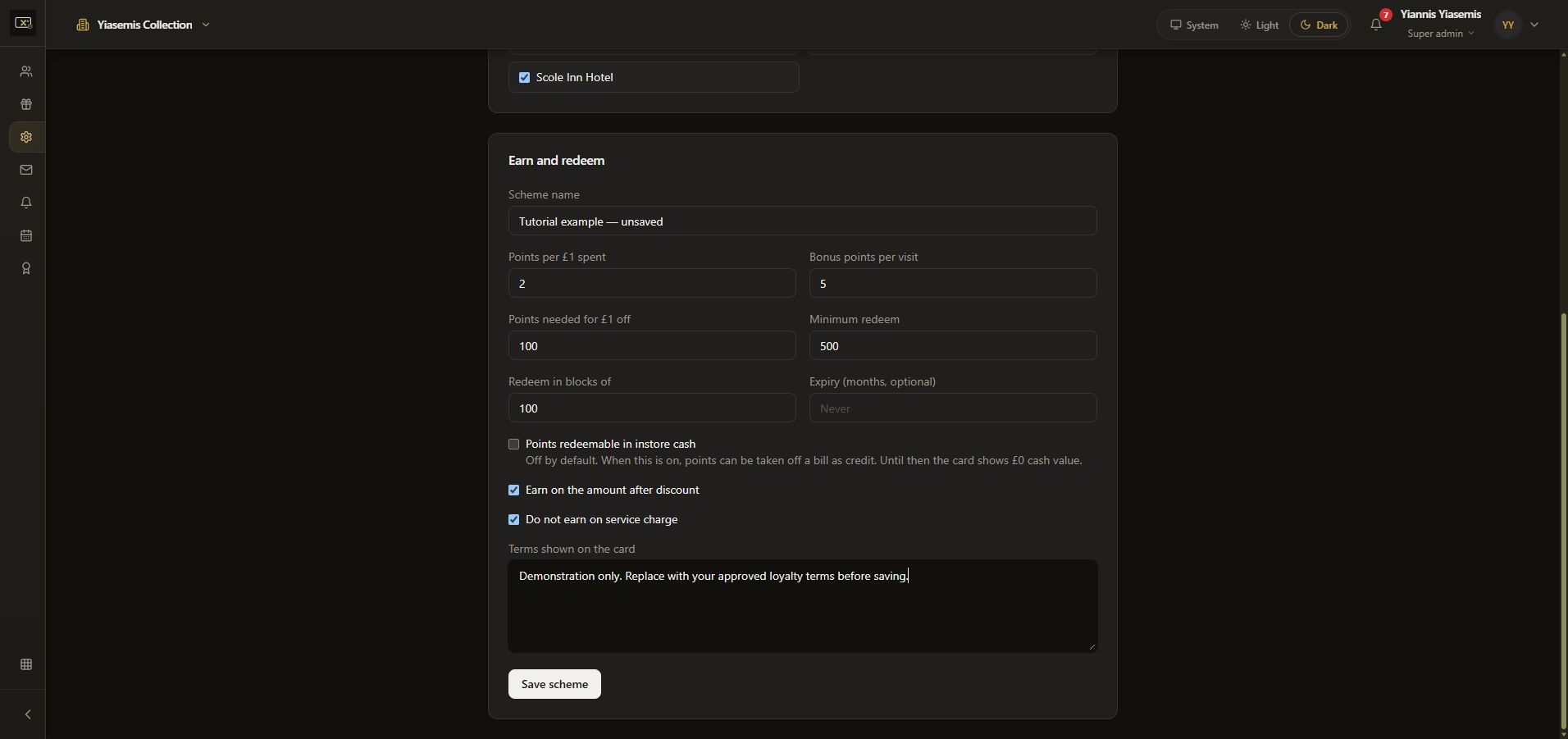
Task: Open the grid apps icon in sidebar
Action: (x=26, y=664)
